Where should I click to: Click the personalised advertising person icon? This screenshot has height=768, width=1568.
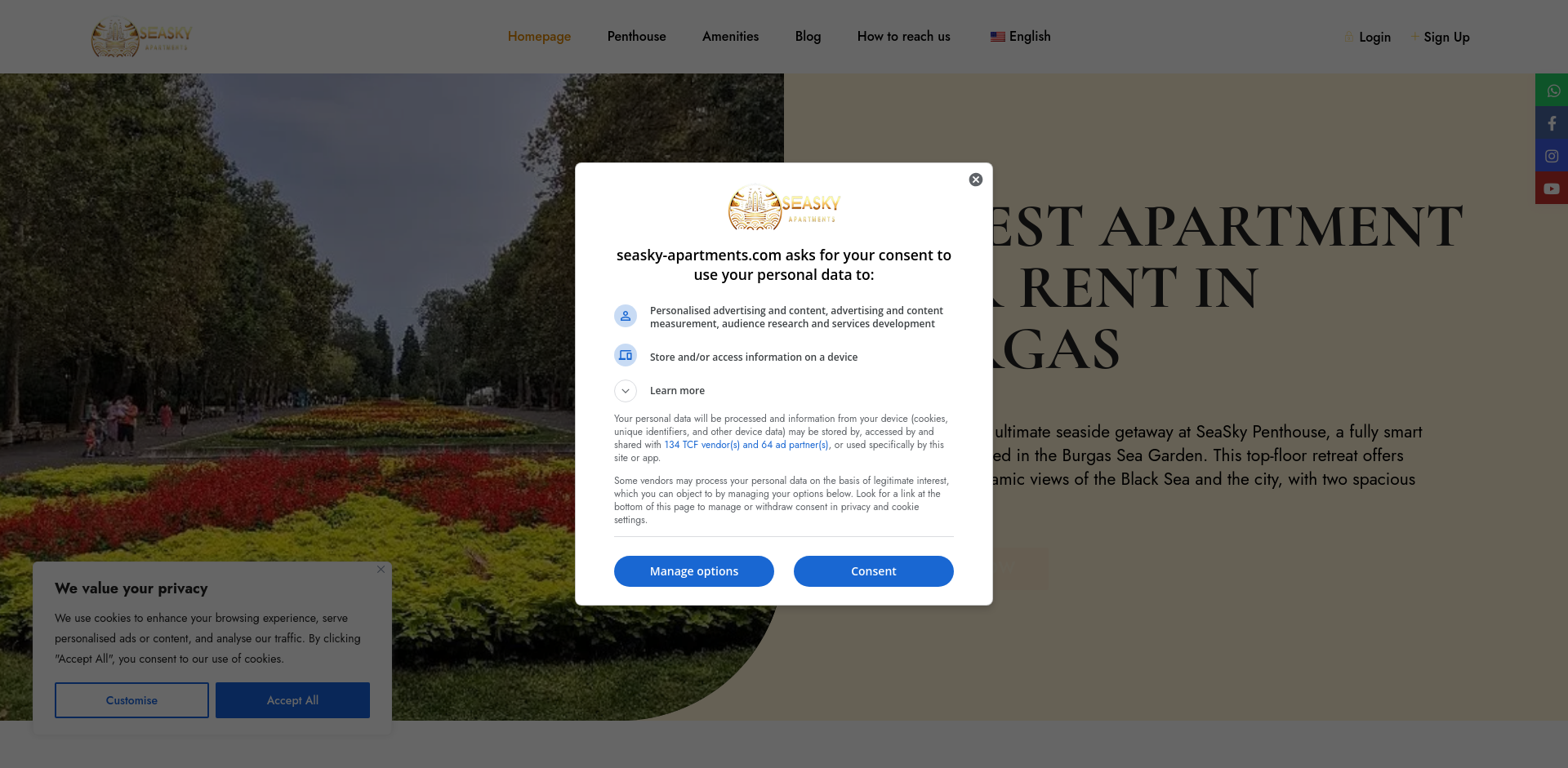[626, 316]
